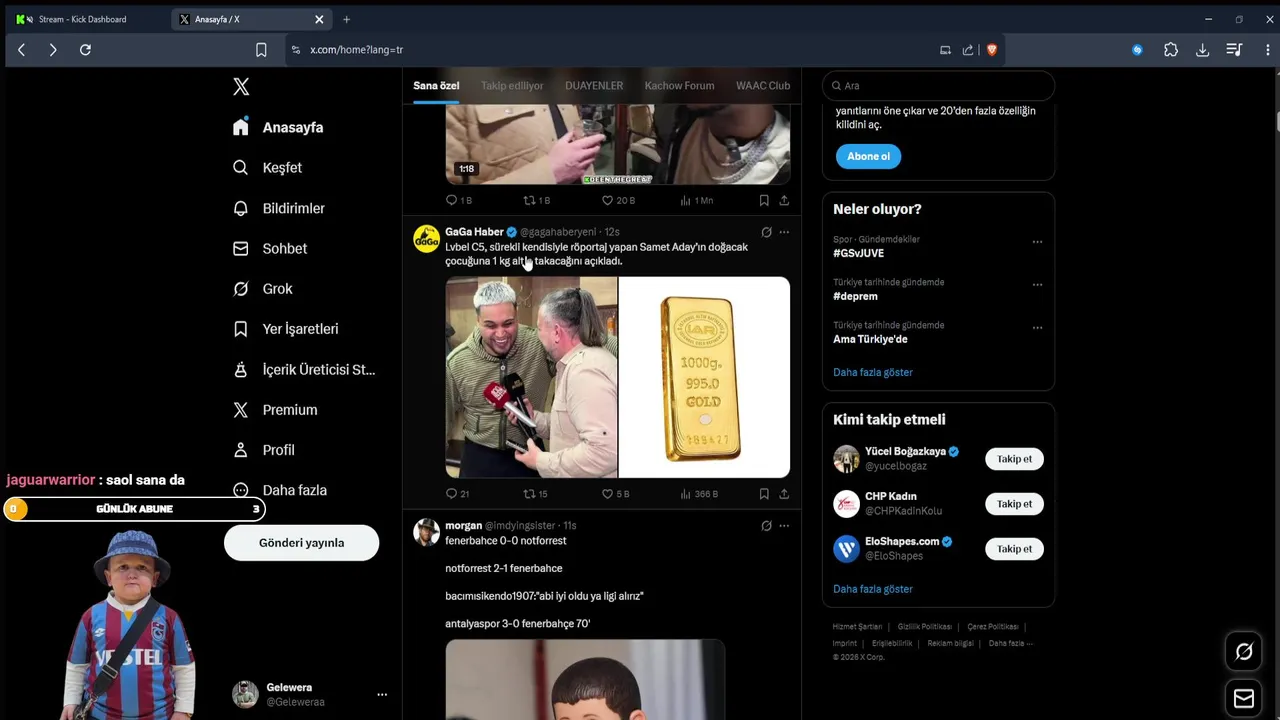This screenshot has height=720, width=1280.
Task: Reply to GaGa Haber post
Action: click(457, 494)
